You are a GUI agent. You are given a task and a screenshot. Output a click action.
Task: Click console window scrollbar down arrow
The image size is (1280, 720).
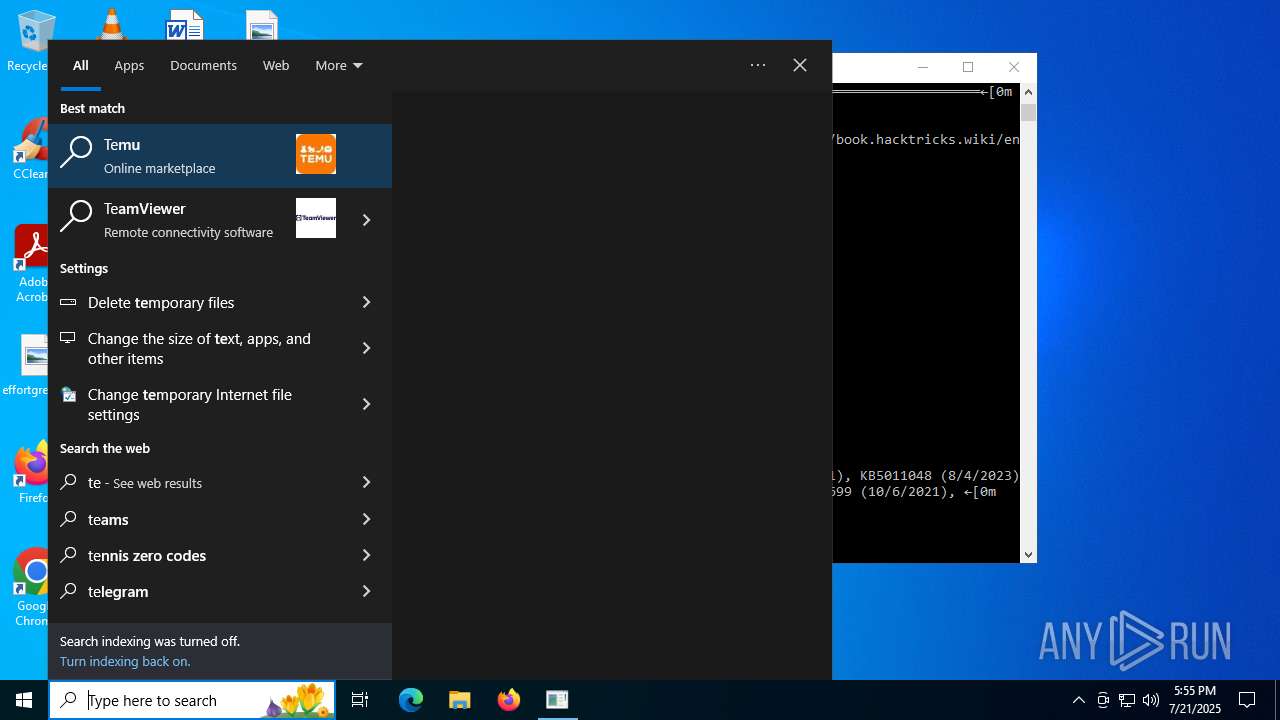coord(1028,554)
